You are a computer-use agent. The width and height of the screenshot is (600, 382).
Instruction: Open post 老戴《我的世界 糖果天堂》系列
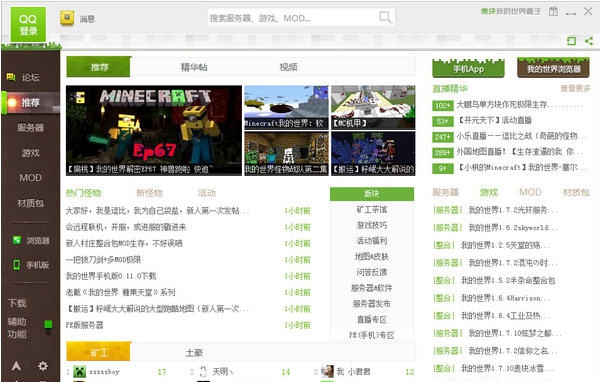click(121, 292)
